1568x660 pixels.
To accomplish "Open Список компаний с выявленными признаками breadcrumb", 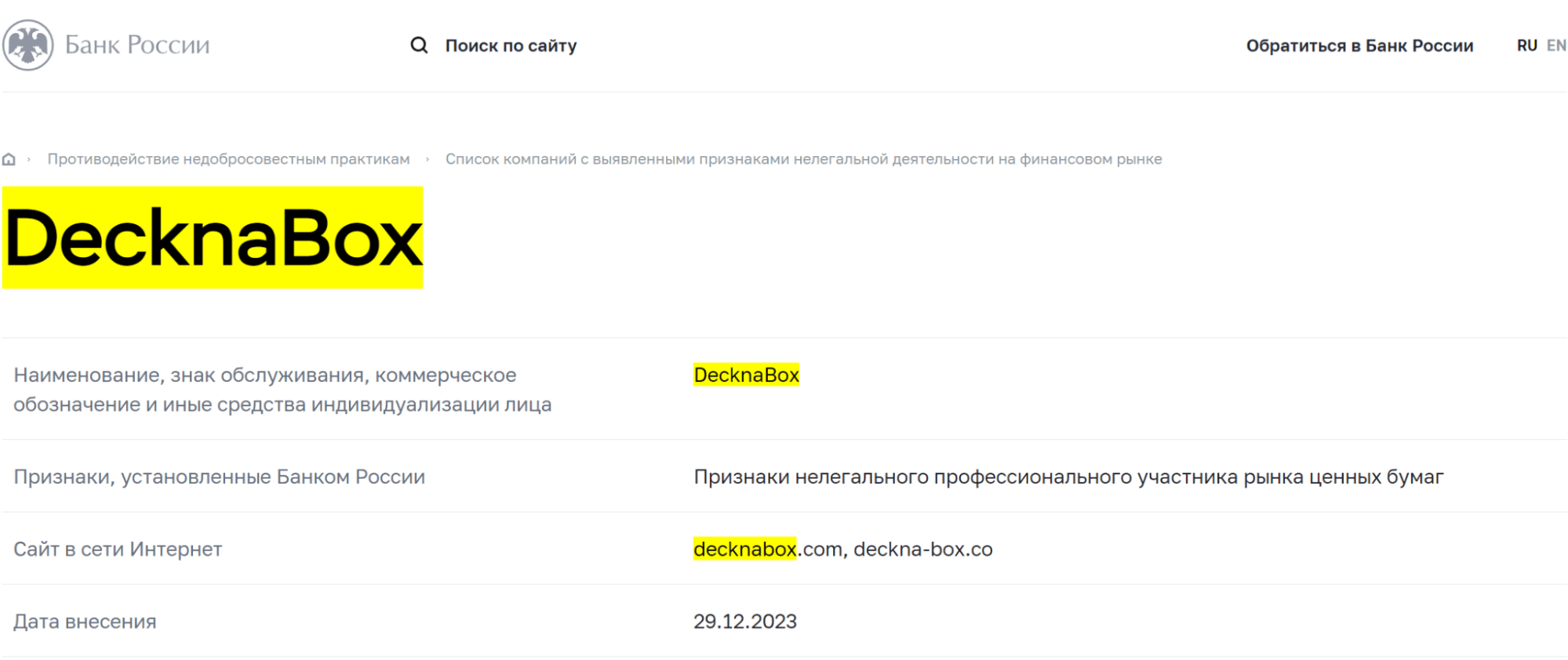I will 803,159.
